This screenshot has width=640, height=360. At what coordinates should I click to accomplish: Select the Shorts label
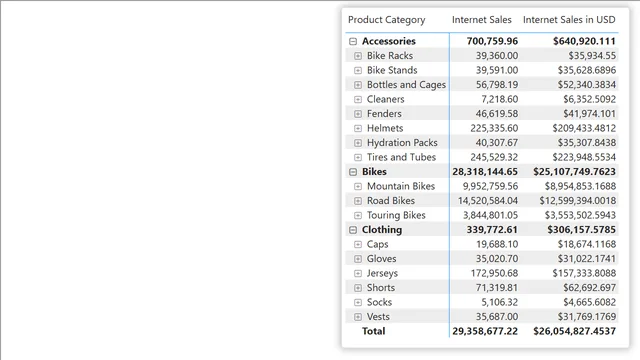(381, 288)
